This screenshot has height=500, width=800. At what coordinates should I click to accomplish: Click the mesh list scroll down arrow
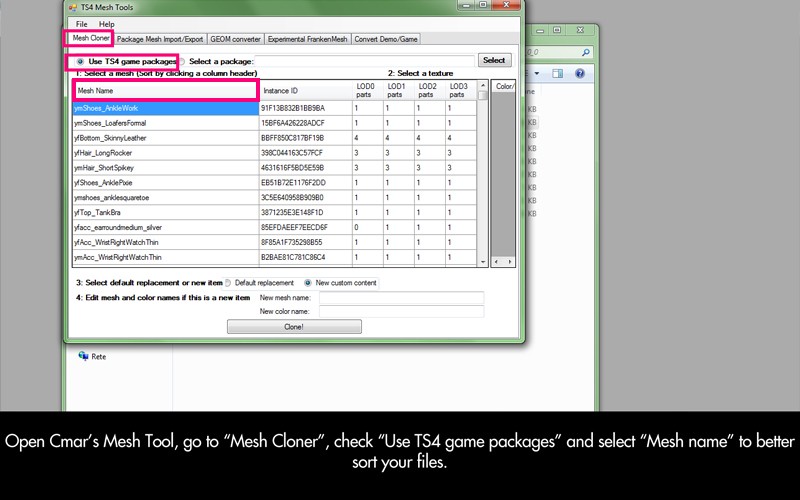coord(483,262)
